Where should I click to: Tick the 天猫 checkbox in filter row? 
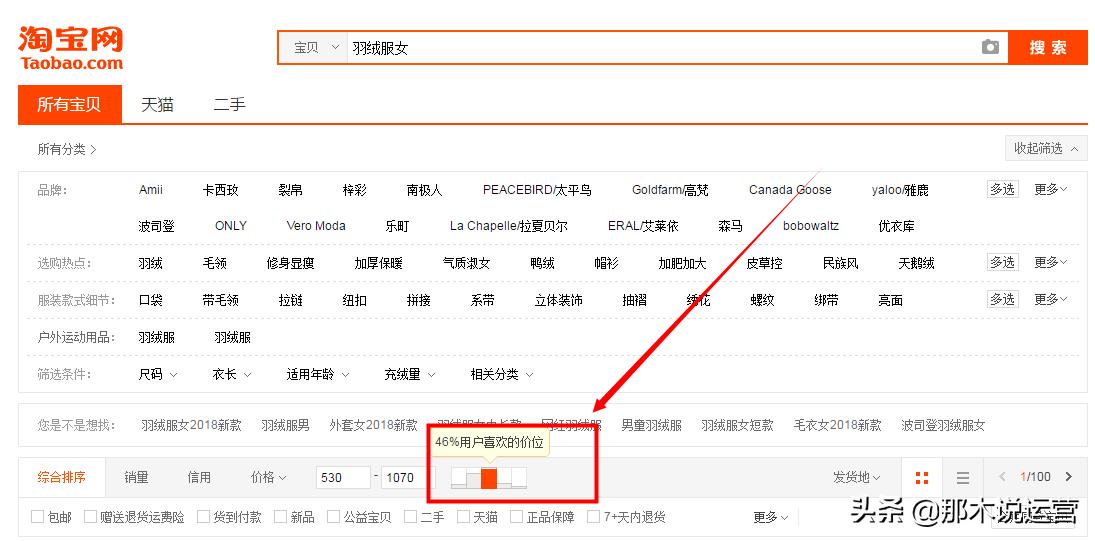[x=464, y=517]
